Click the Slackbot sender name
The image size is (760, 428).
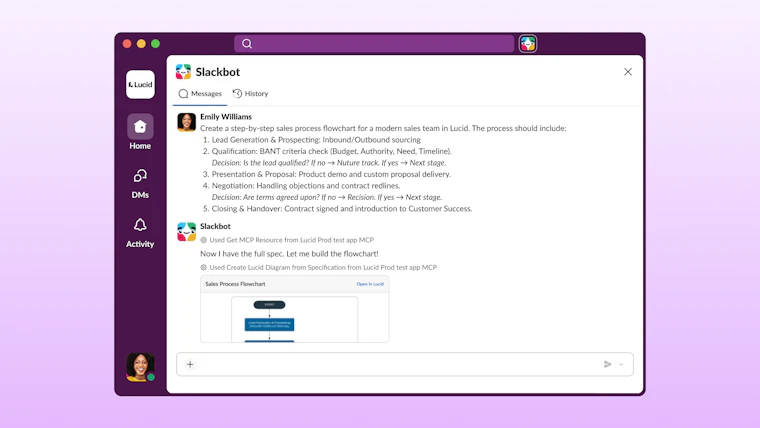[x=215, y=226]
